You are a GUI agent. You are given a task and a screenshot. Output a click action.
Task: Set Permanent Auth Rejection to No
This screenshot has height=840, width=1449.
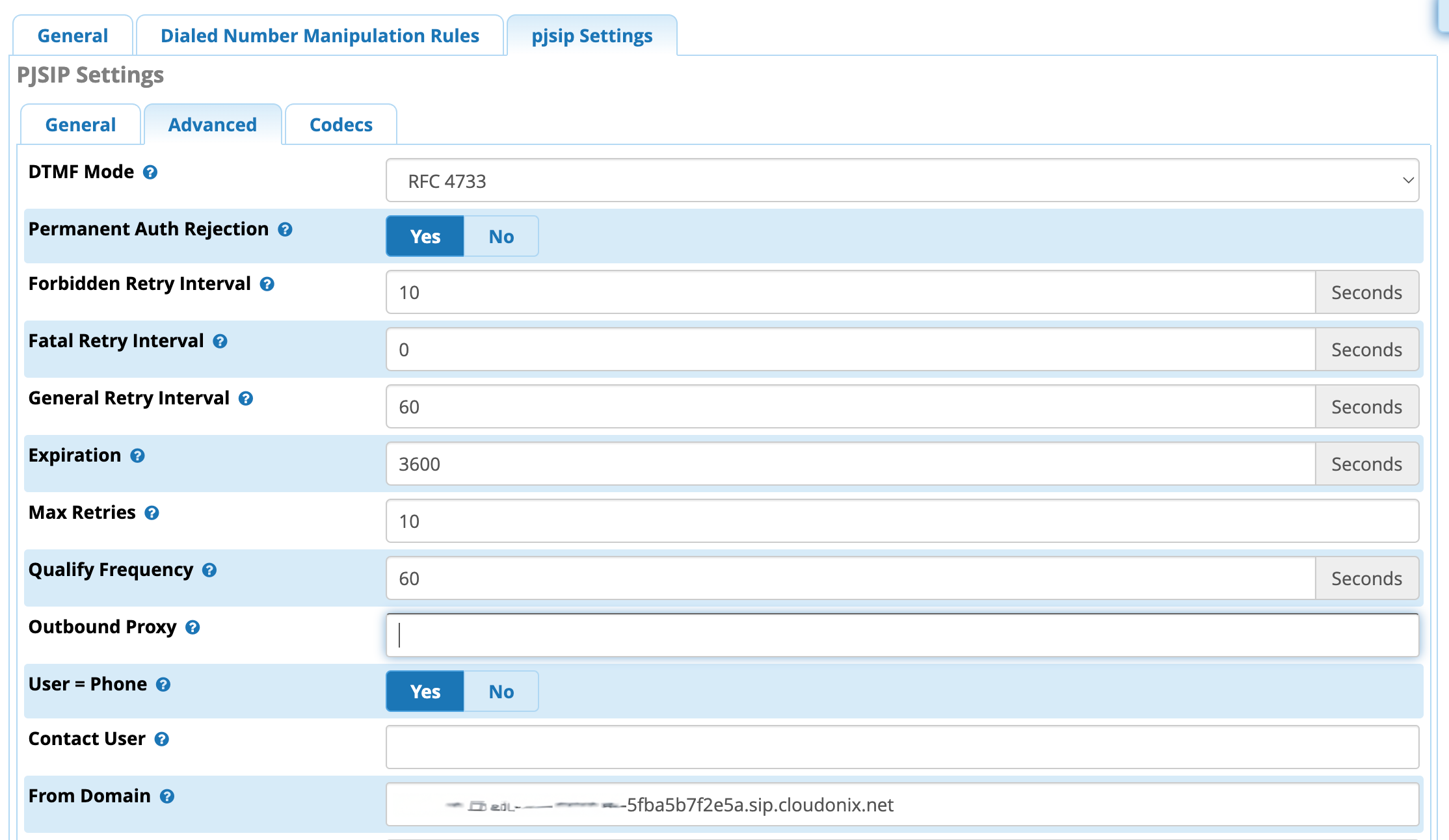[x=501, y=236]
